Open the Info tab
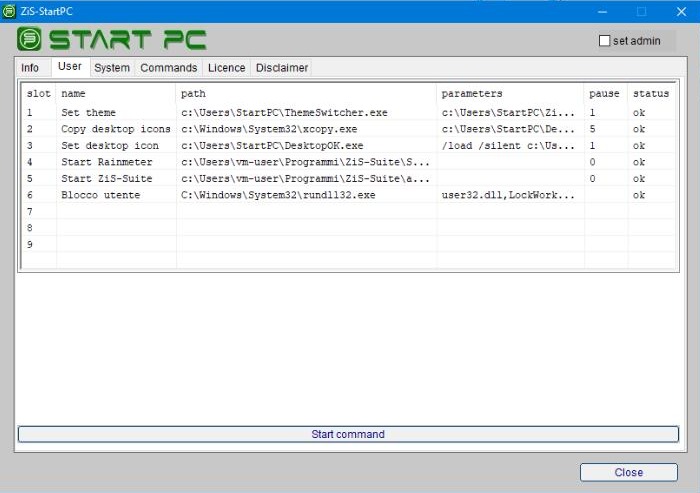 click(x=30, y=68)
